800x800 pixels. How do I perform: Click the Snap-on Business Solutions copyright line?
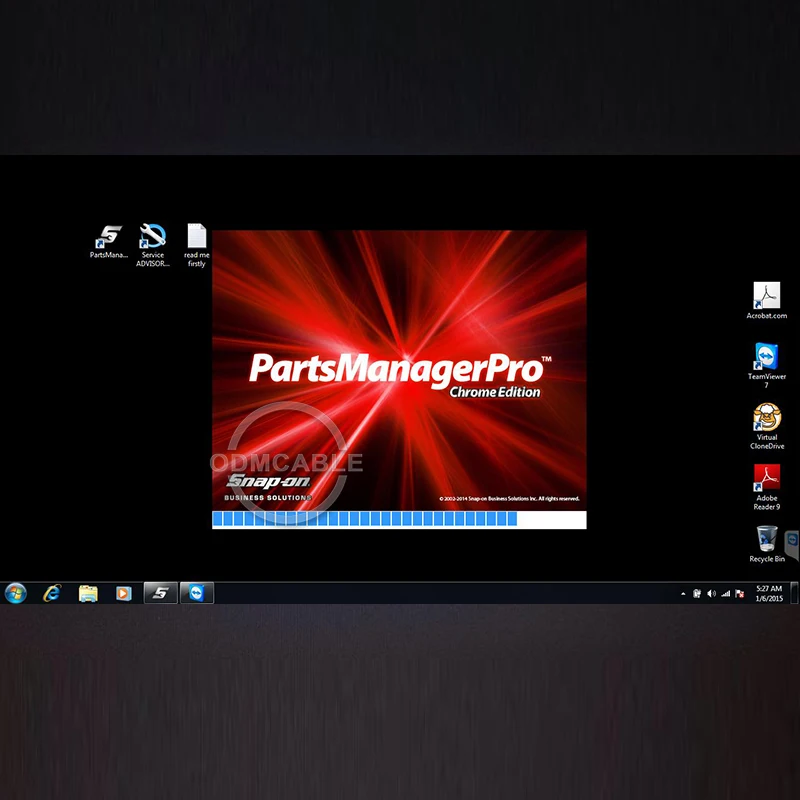(x=509, y=498)
